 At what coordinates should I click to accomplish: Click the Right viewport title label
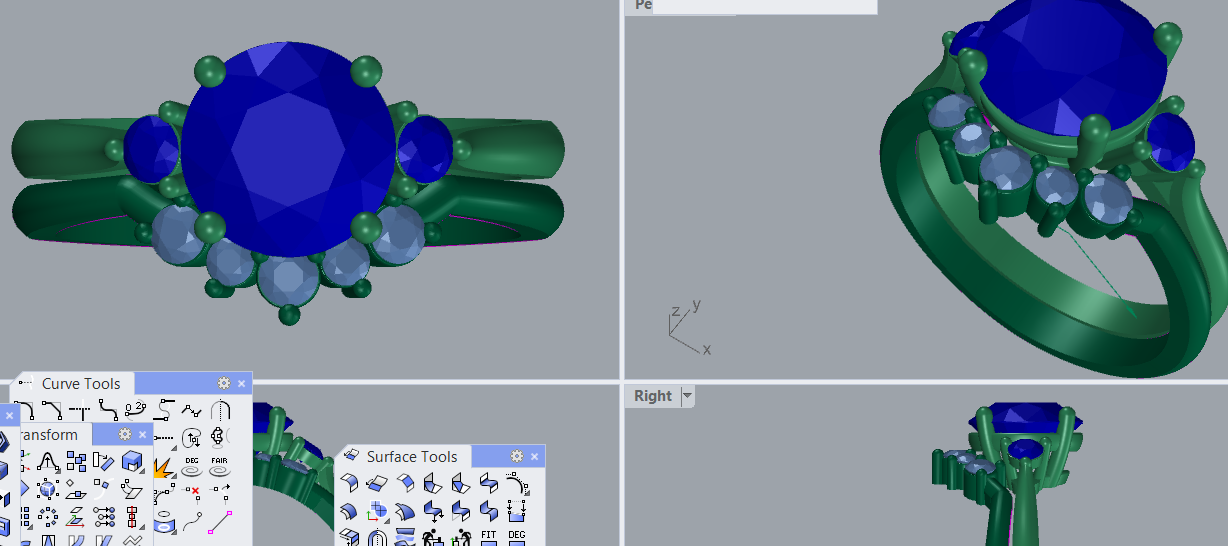[652, 396]
